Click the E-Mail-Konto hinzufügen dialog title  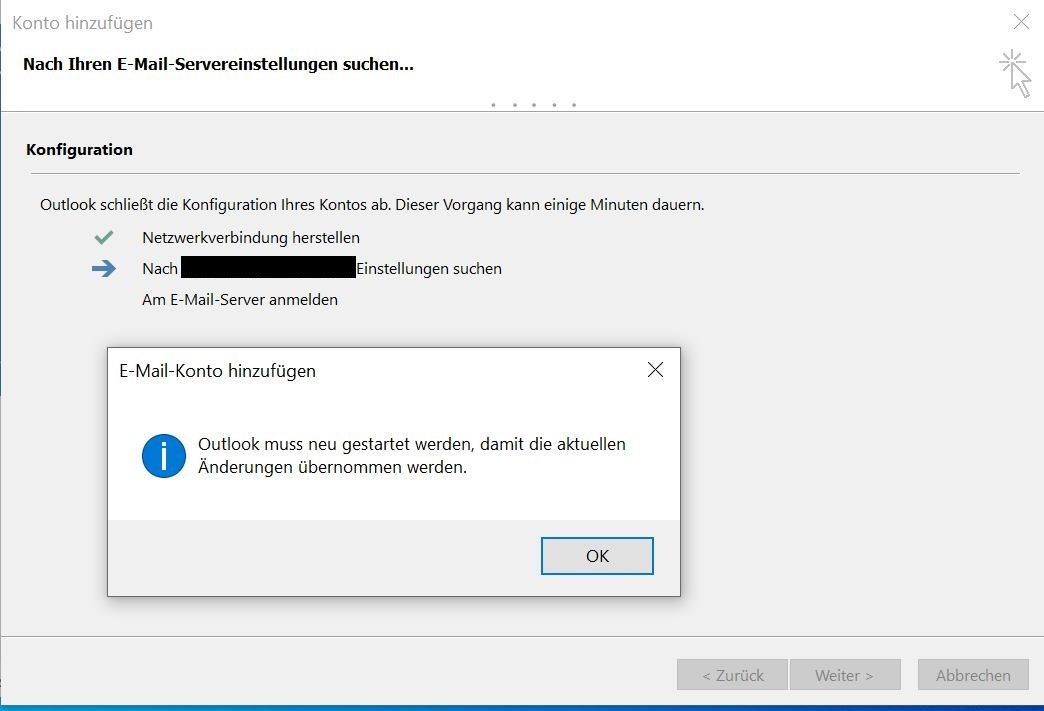coord(217,371)
